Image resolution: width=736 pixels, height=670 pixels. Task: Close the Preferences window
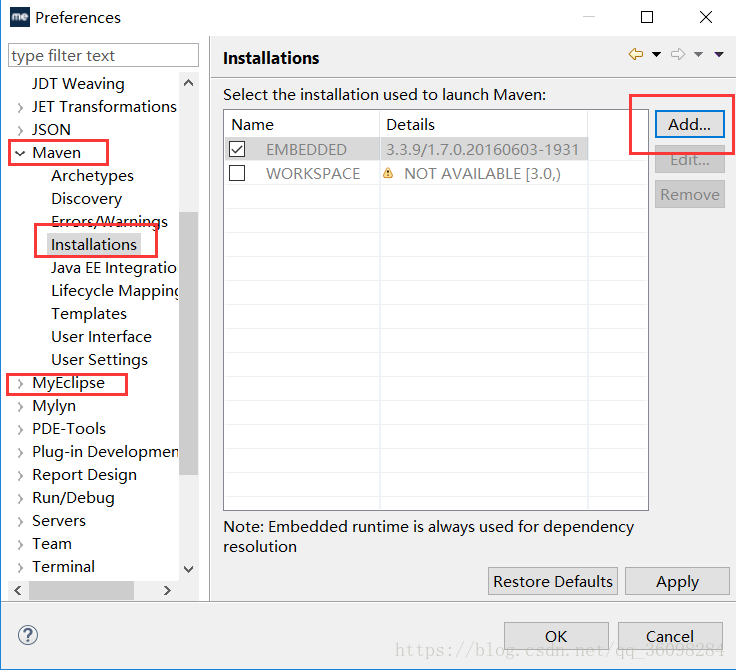(x=705, y=17)
